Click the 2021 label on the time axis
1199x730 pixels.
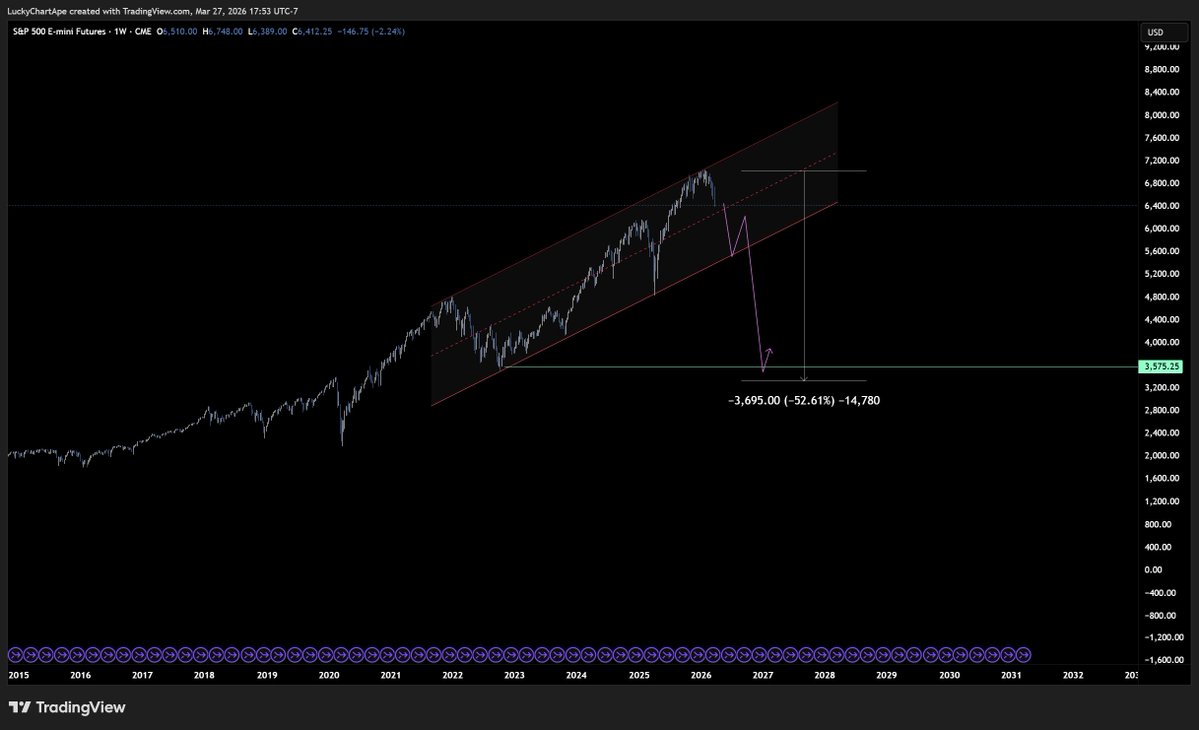[391, 675]
